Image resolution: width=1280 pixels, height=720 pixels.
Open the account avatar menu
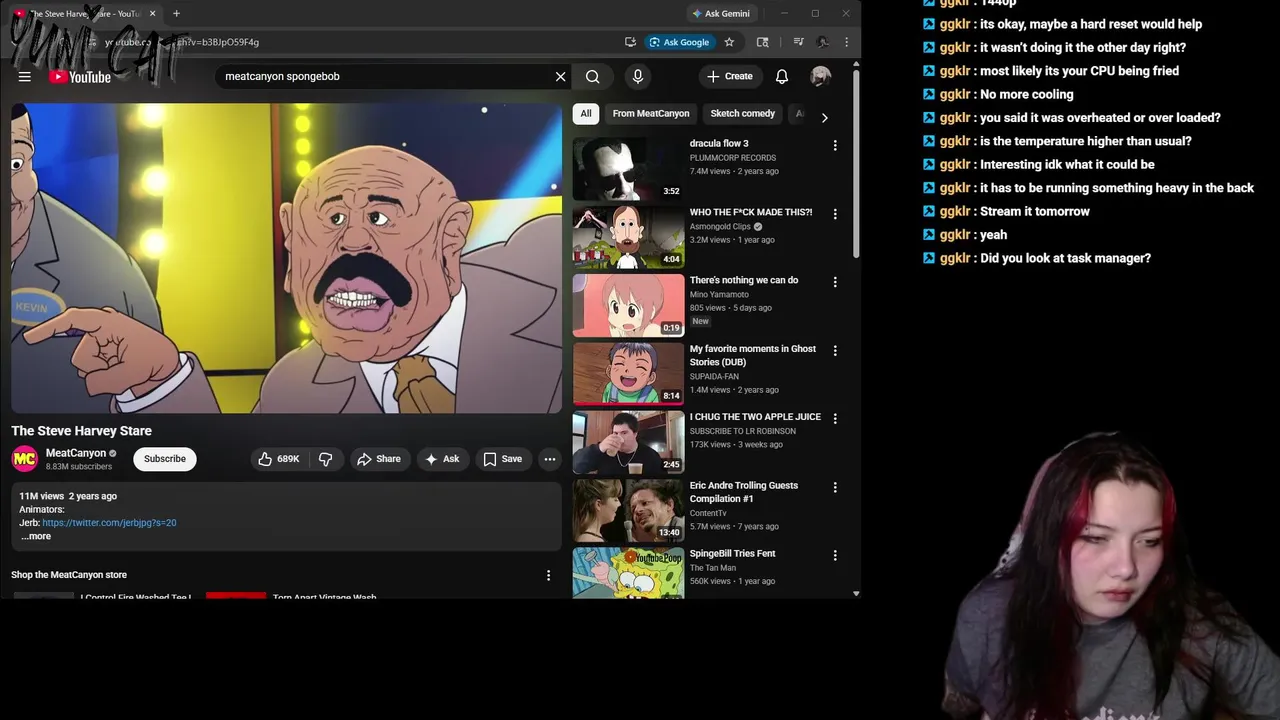click(820, 76)
